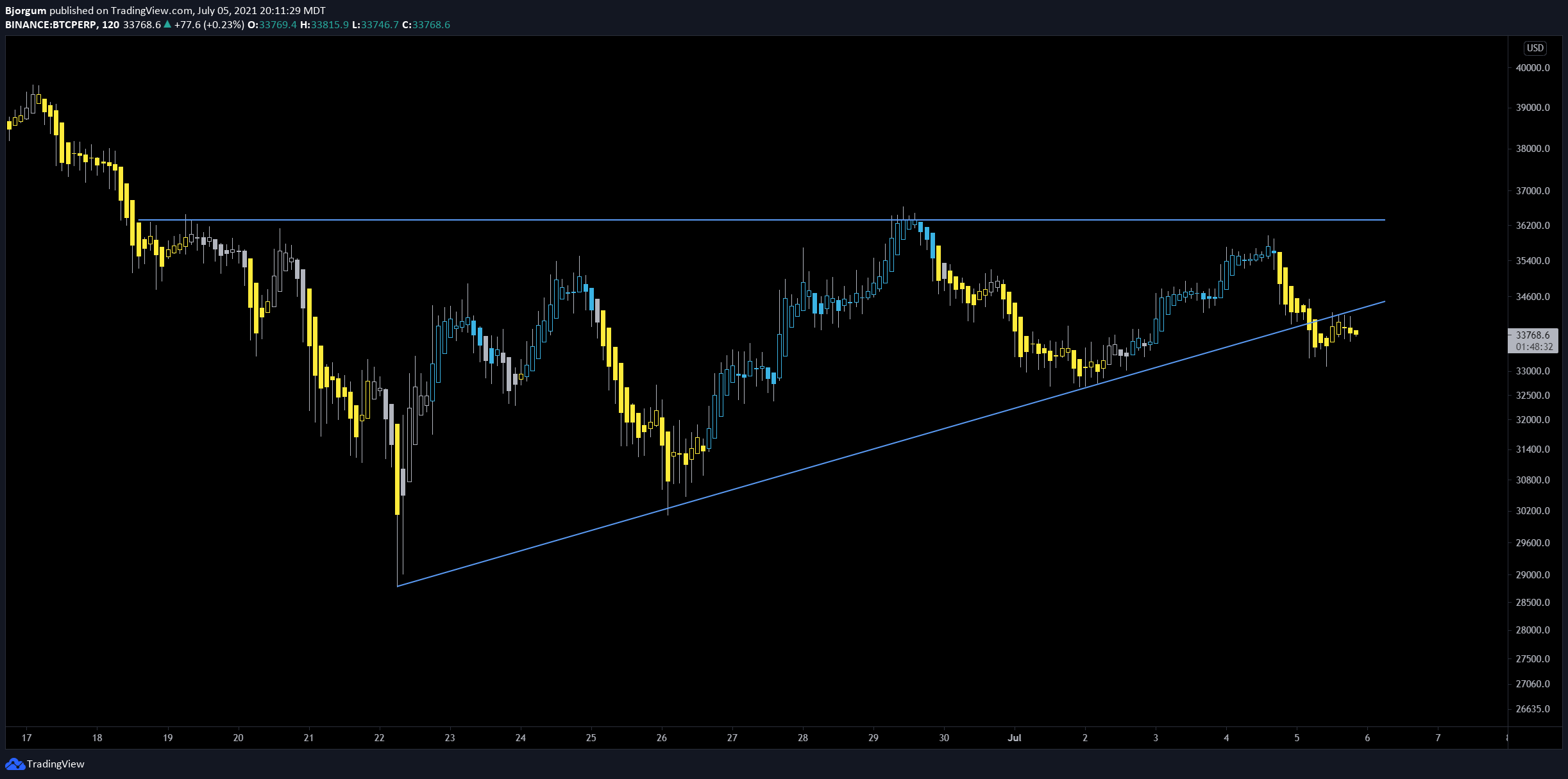Click the high value H:33815.9
This screenshot has width=1568, height=779.
click(325, 25)
